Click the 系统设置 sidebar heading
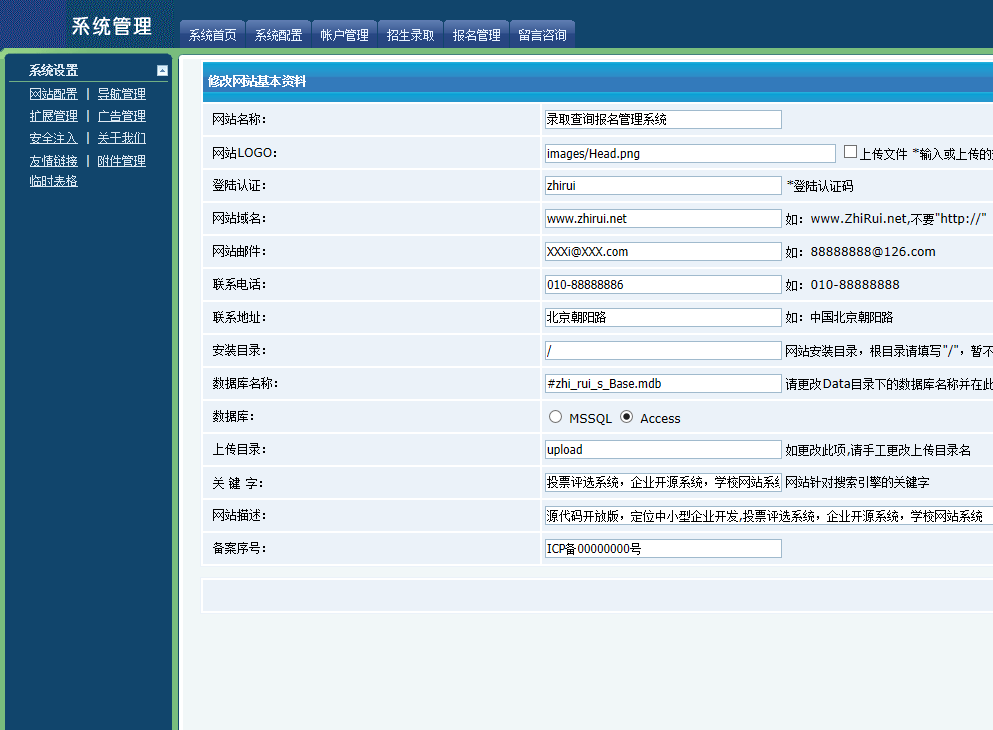This screenshot has width=993, height=730. point(54,70)
